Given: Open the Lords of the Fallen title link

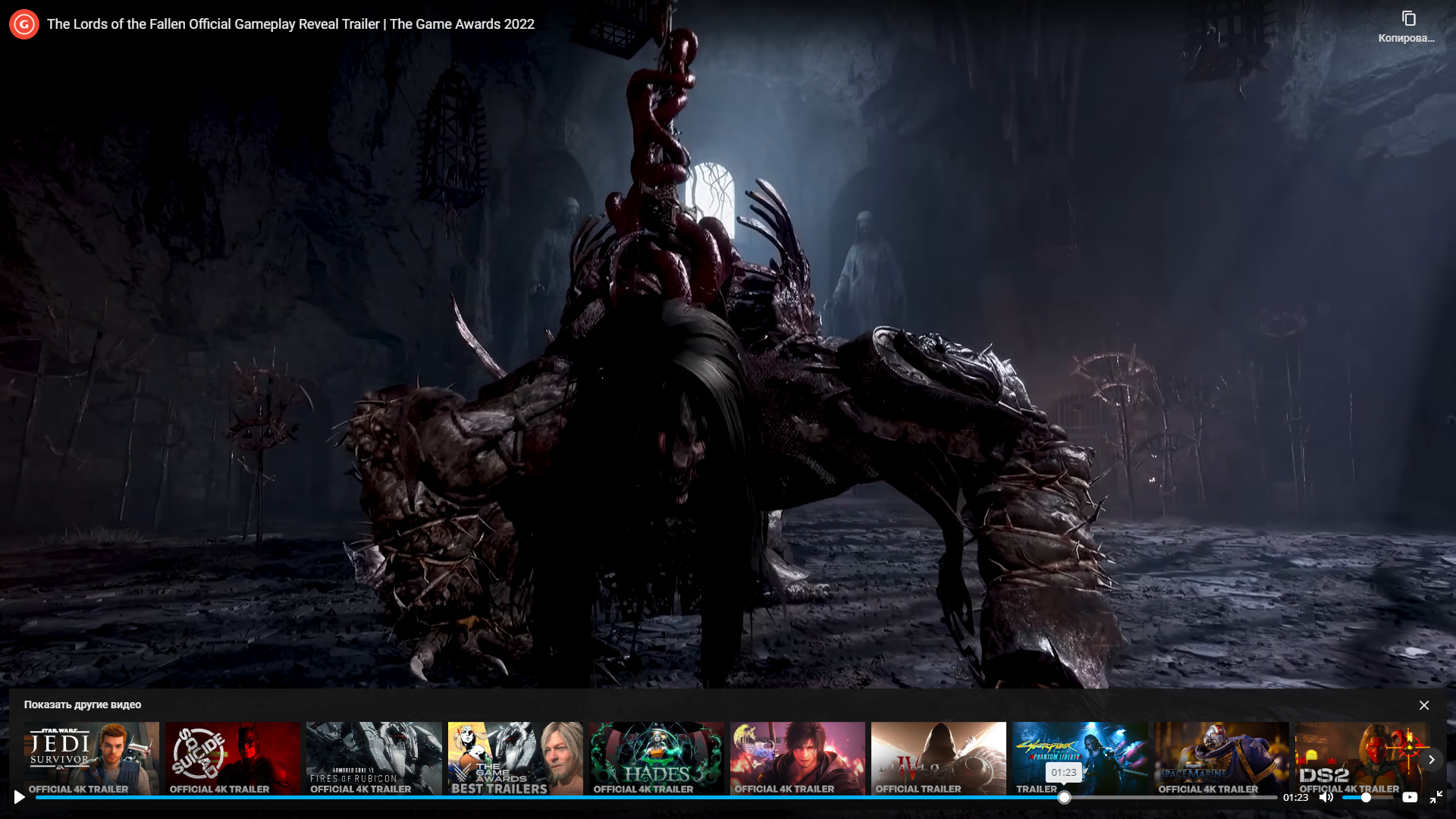Looking at the screenshot, I should 290,24.
